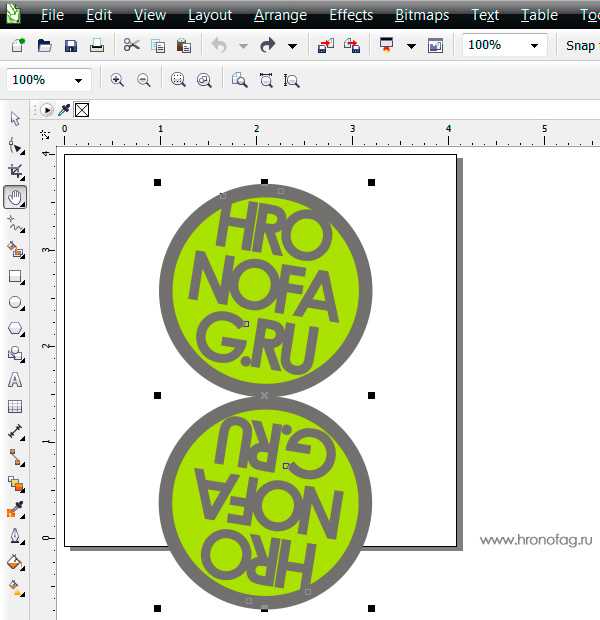Select the Fill bucket tool
The image size is (600, 620).
[x=15, y=562]
